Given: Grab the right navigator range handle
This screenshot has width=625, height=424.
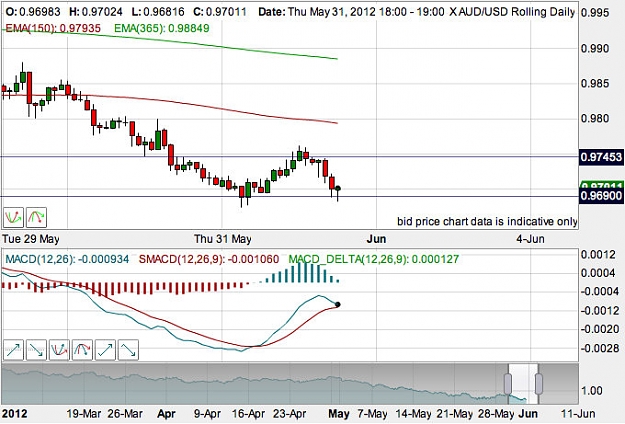Looking at the screenshot, I should point(539,383).
